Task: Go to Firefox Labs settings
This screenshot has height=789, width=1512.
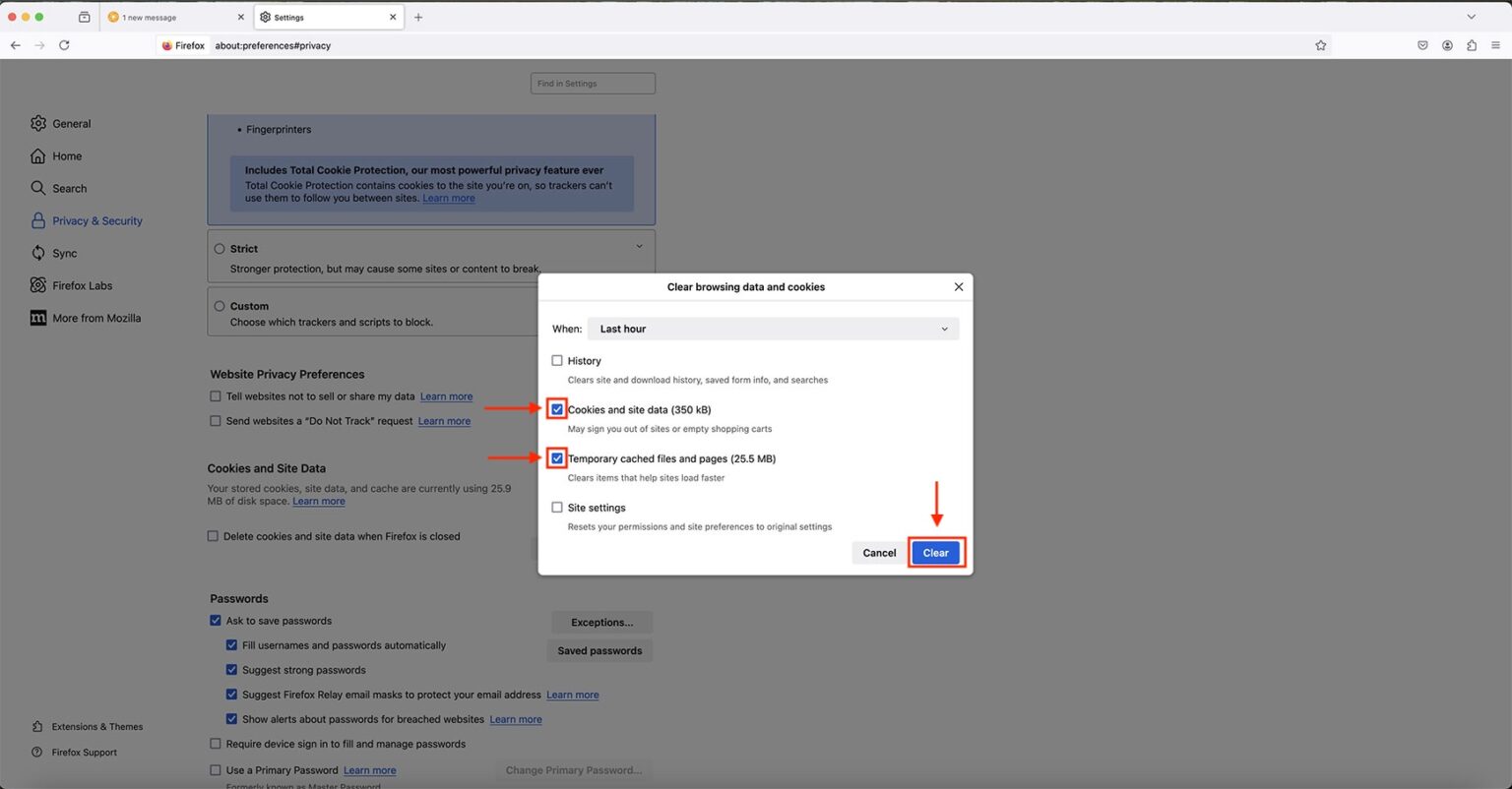Action: [81, 285]
